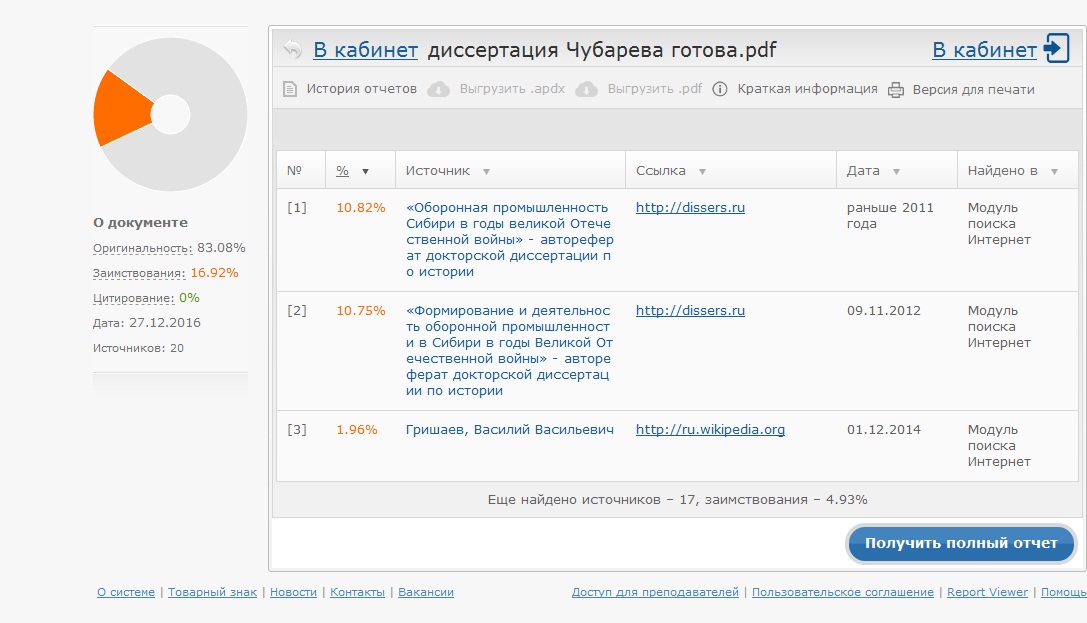Open the Найдено в column filter arrow
Viewport: 1087px width, 623px height.
(1054, 172)
